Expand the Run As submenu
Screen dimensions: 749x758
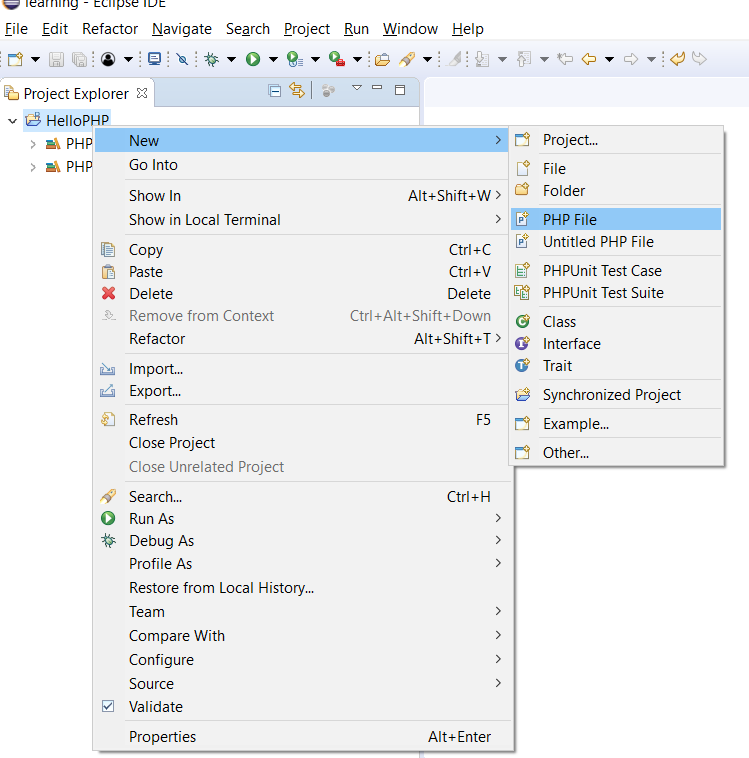click(301, 519)
